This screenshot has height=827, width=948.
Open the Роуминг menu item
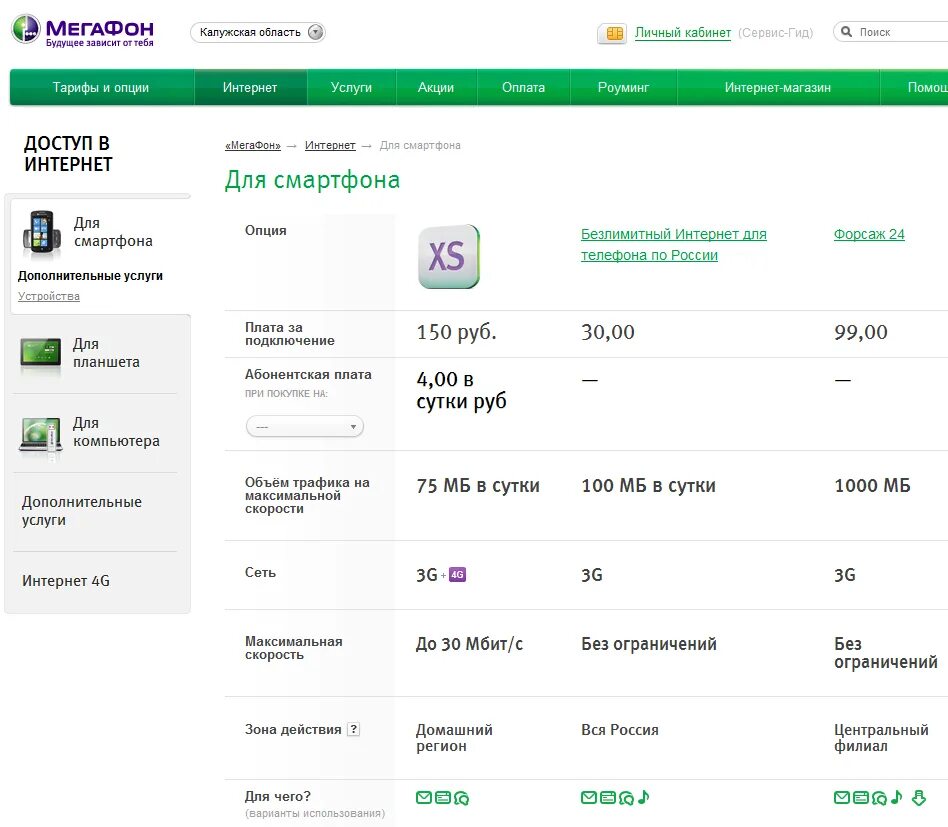[x=623, y=88]
